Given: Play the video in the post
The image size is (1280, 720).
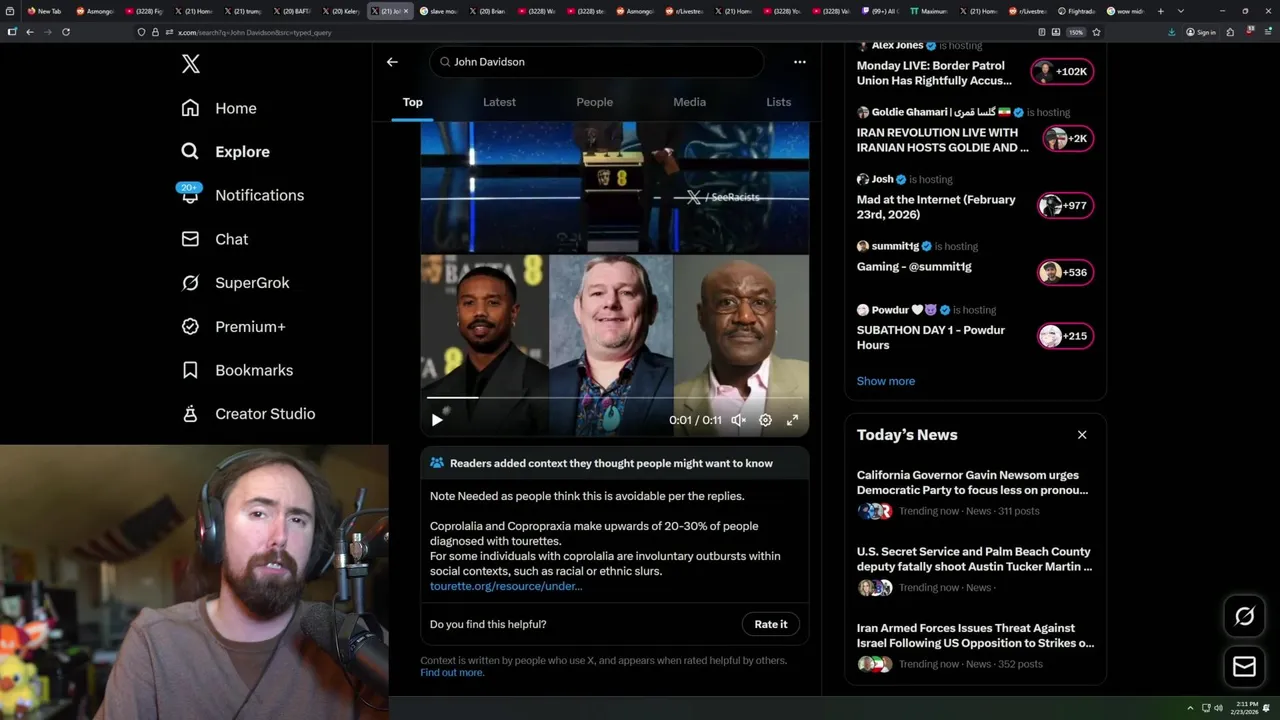Looking at the screenshot, I should pos(437,420).
